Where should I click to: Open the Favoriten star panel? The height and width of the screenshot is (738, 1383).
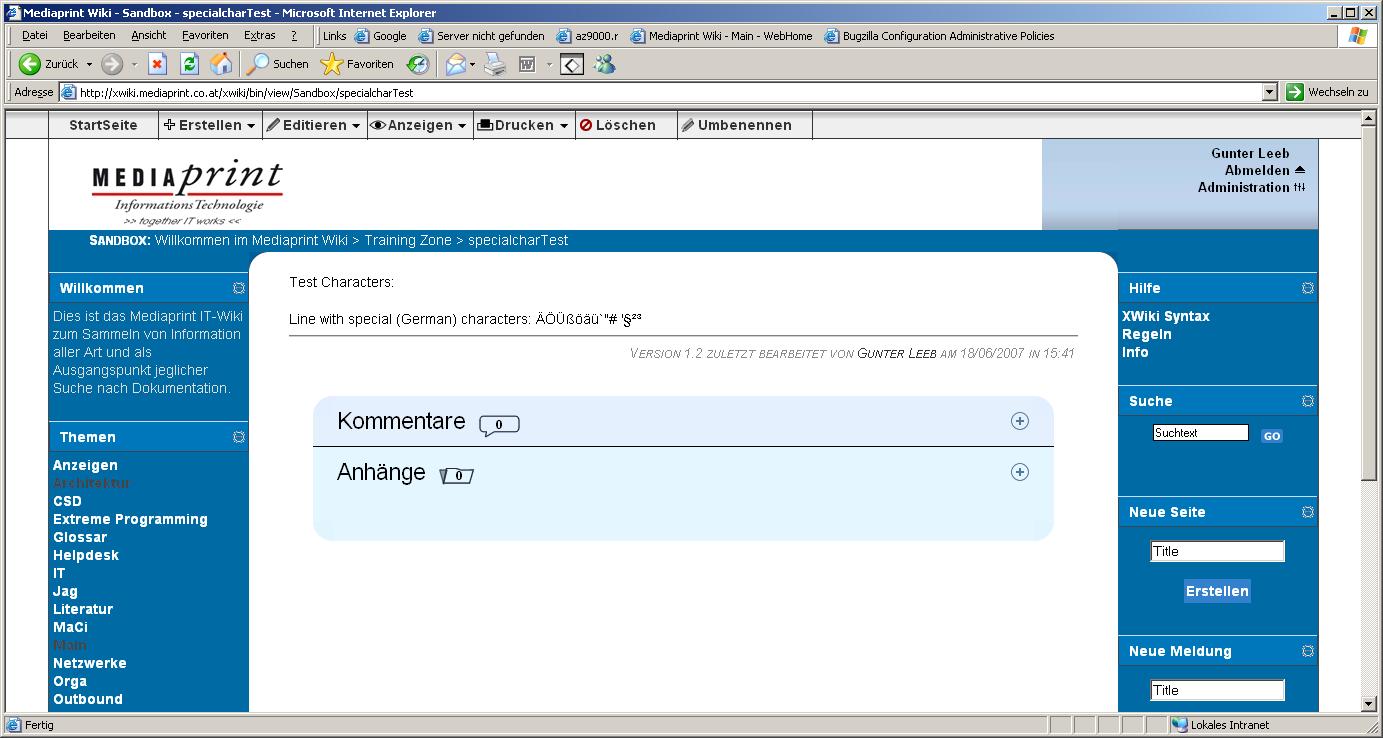click(x=357, y=64)
